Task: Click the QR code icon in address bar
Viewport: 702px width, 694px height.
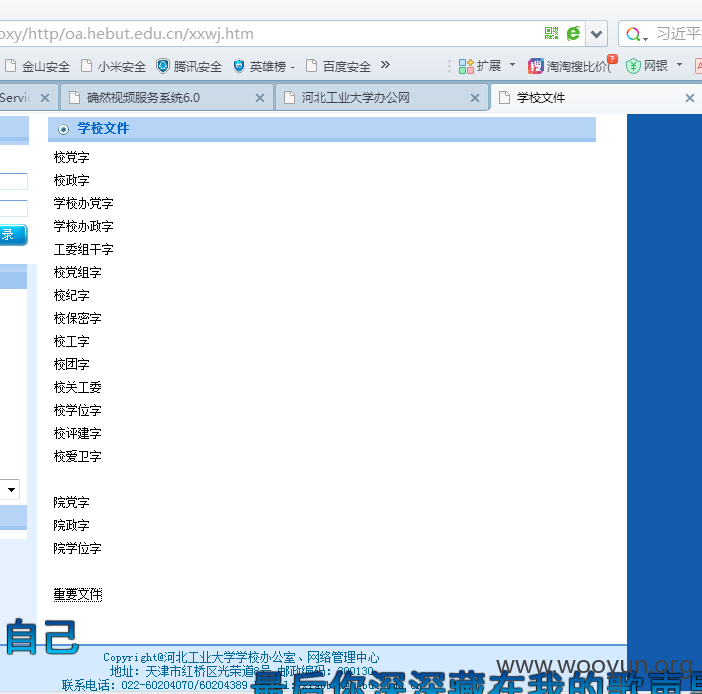Action: click(551, 33)
